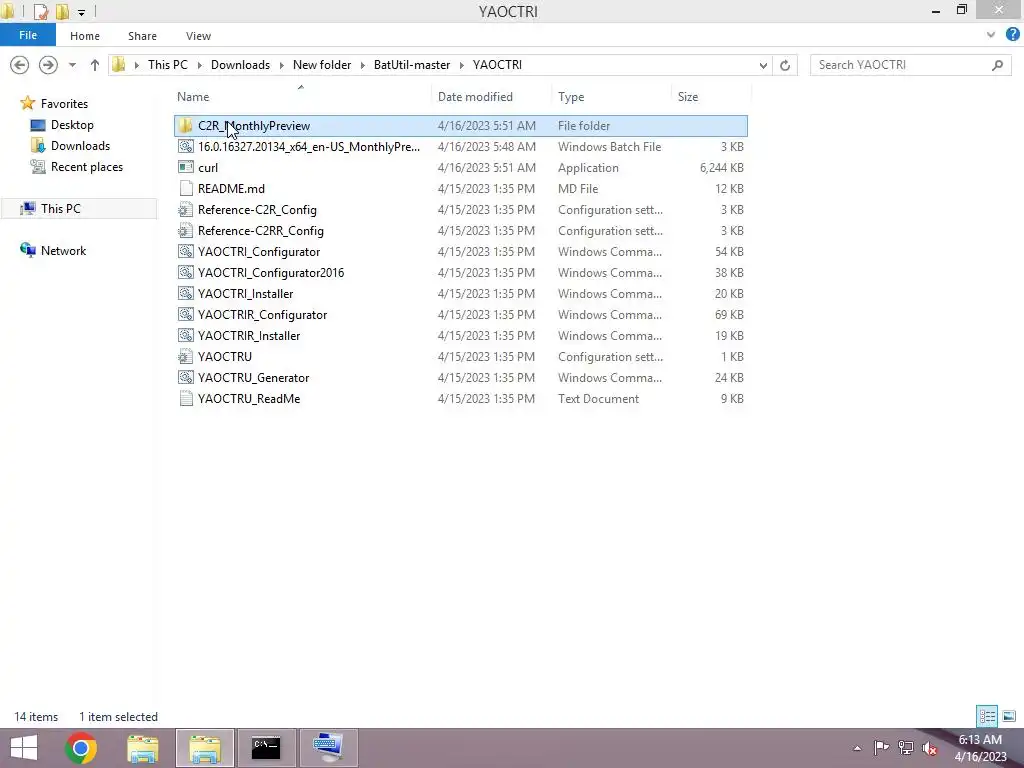1024x768 pixels.
Task: Select YAOCTRU_Generator script icon
Action: tap(186, 377)
